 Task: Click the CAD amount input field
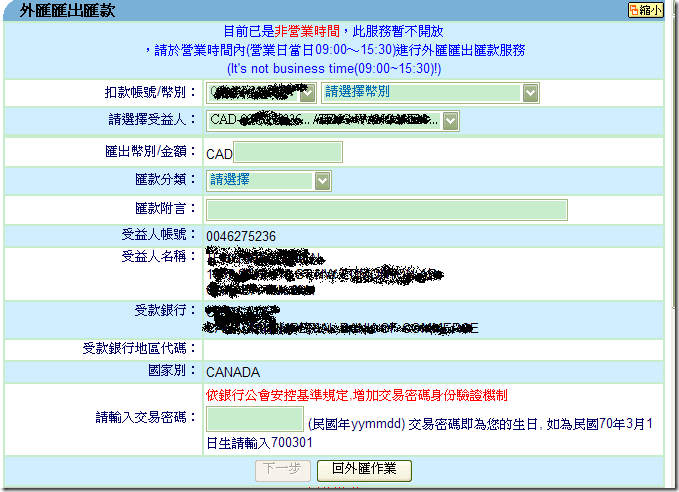coord(288,152)
